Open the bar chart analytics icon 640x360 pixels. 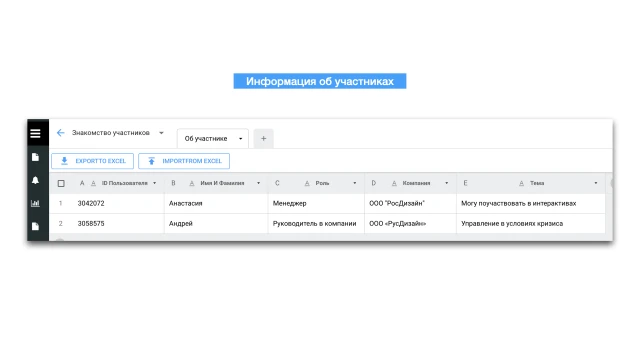36,203
